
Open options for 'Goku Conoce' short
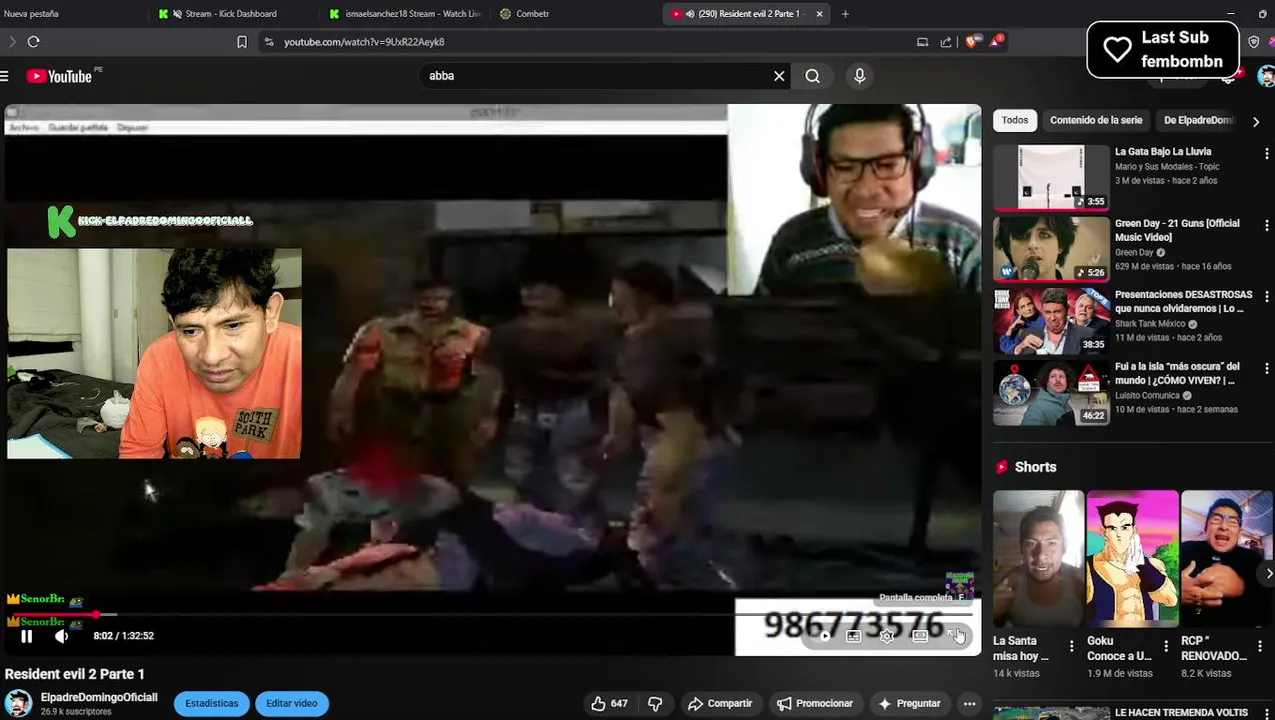1165,646
